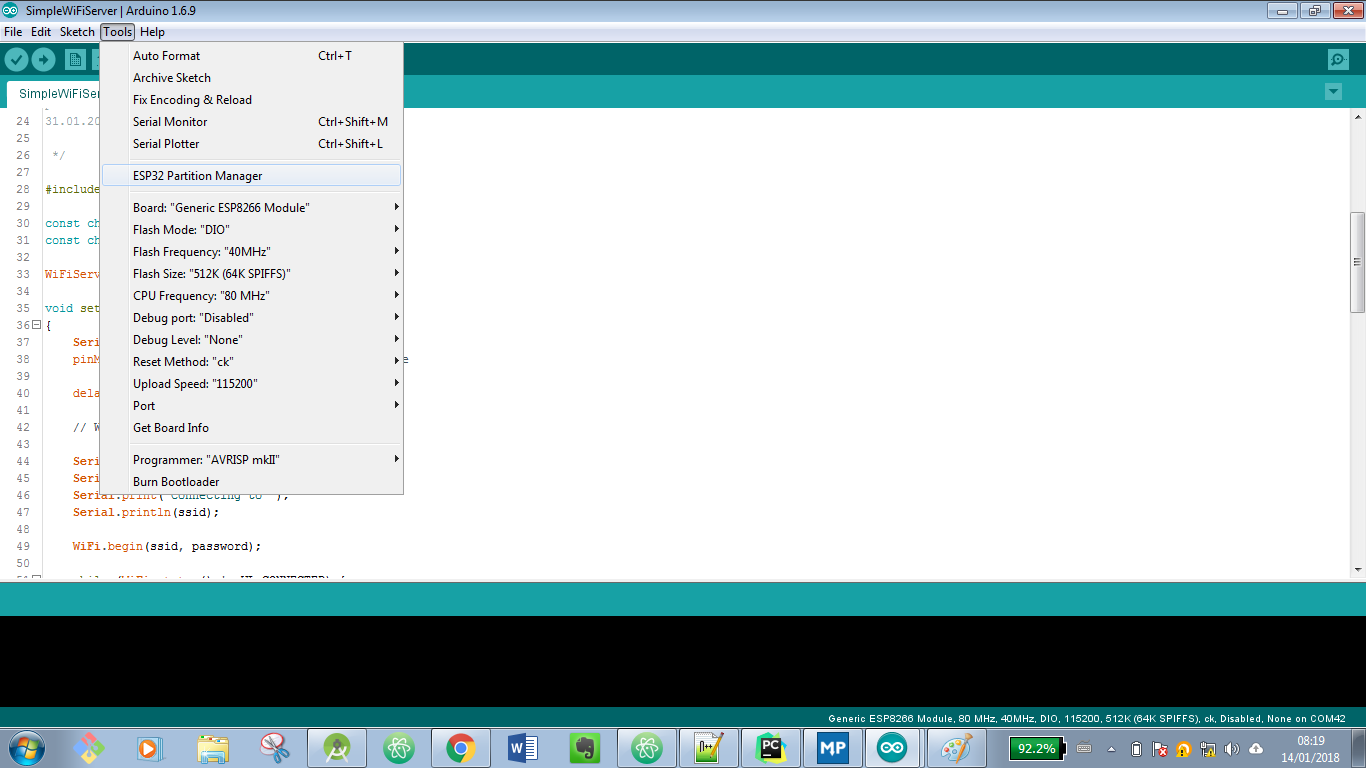Expand Programmer "AVRISP mkII" submenu
This screenshot has height=768, width=1366.
point(252,460)
